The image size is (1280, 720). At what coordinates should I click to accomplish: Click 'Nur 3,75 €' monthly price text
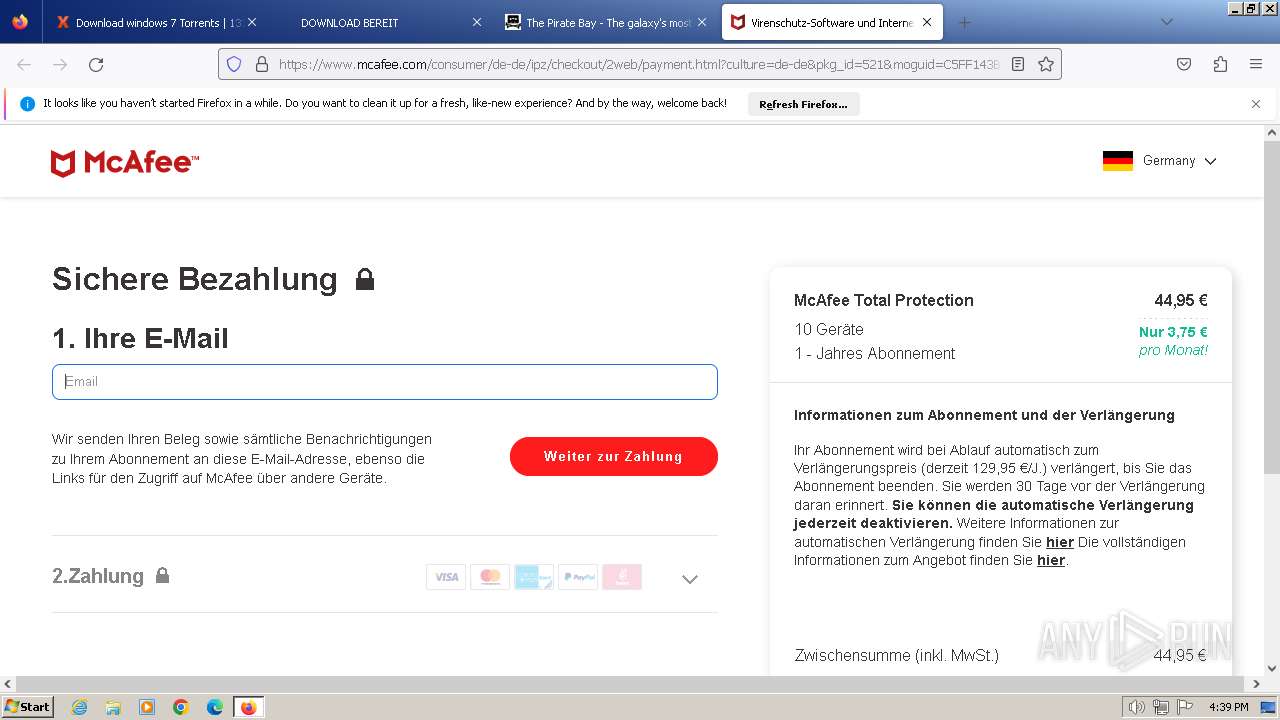pos(1173,332)
